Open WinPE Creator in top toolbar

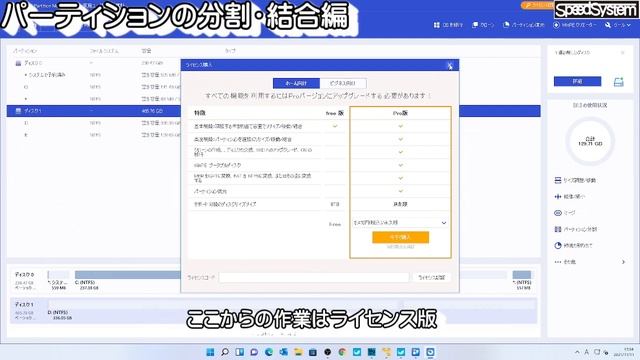coord(575,25)
